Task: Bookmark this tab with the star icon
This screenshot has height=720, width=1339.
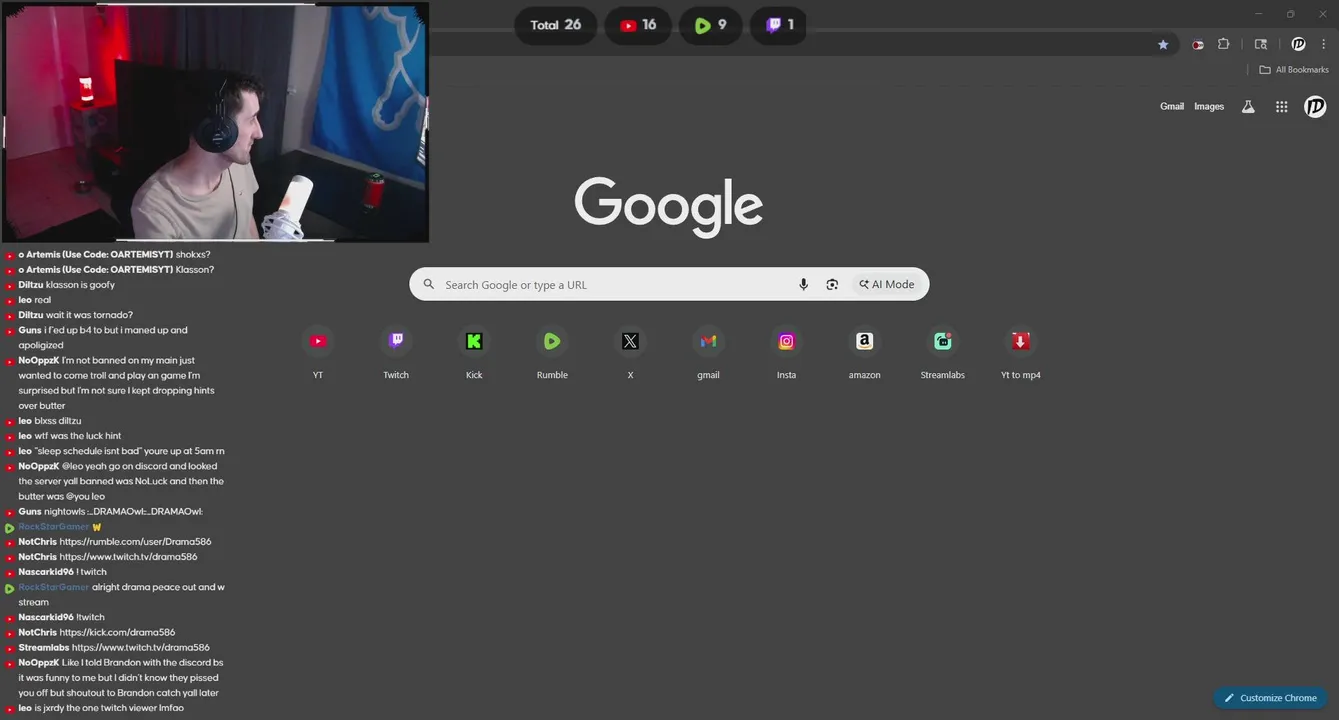Action: click(1163, 44)
